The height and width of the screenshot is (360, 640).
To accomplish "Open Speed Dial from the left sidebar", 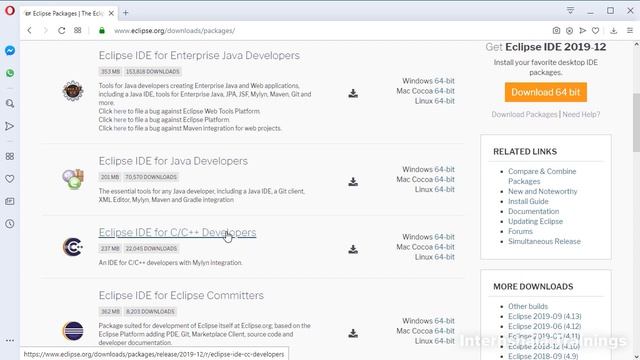I will pos(10,156).
